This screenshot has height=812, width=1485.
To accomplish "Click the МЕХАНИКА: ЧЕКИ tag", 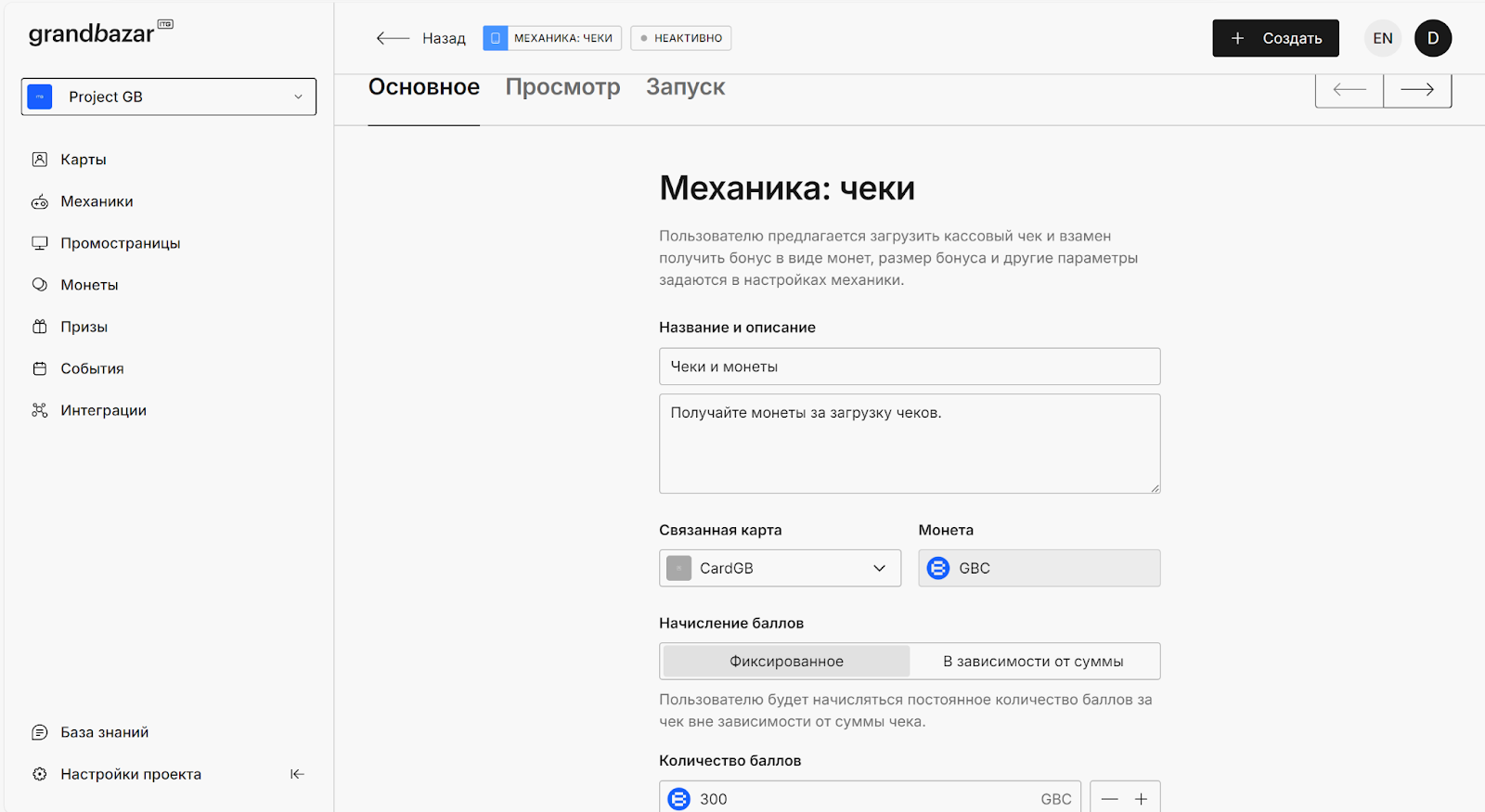I will point(552,38).
